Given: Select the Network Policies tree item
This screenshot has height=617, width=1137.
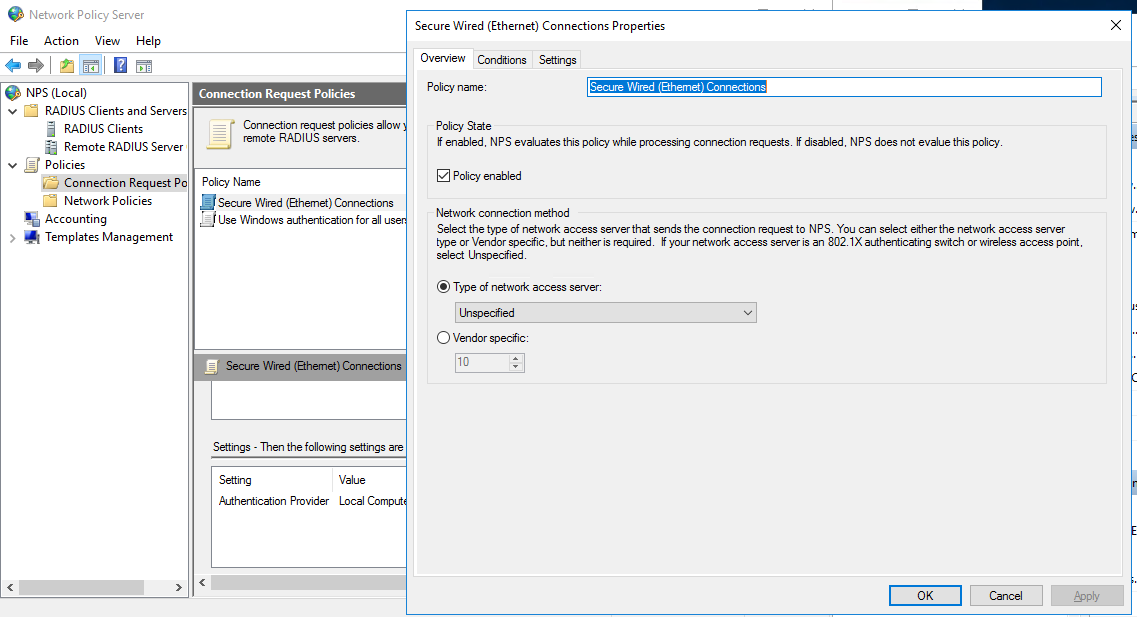Looking at the screenshot, I should (x=108, y=201).
